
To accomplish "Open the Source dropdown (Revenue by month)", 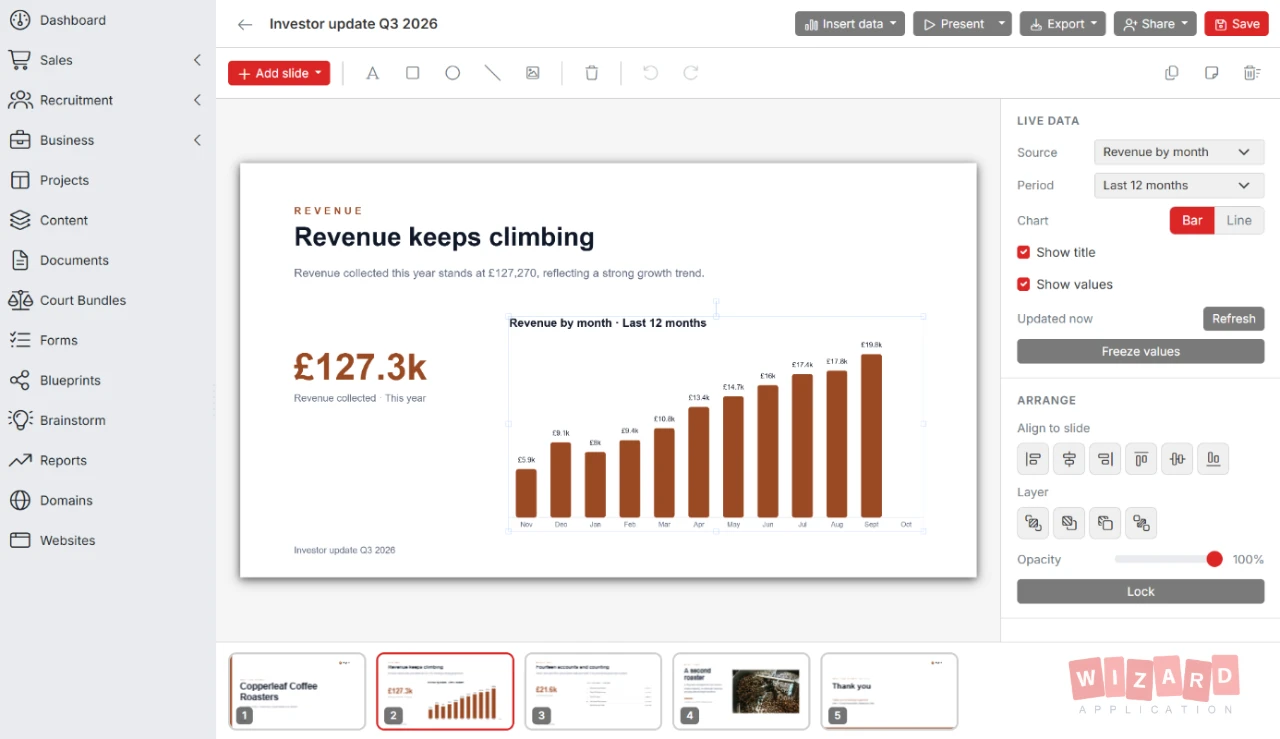I will click(1179, 152).
